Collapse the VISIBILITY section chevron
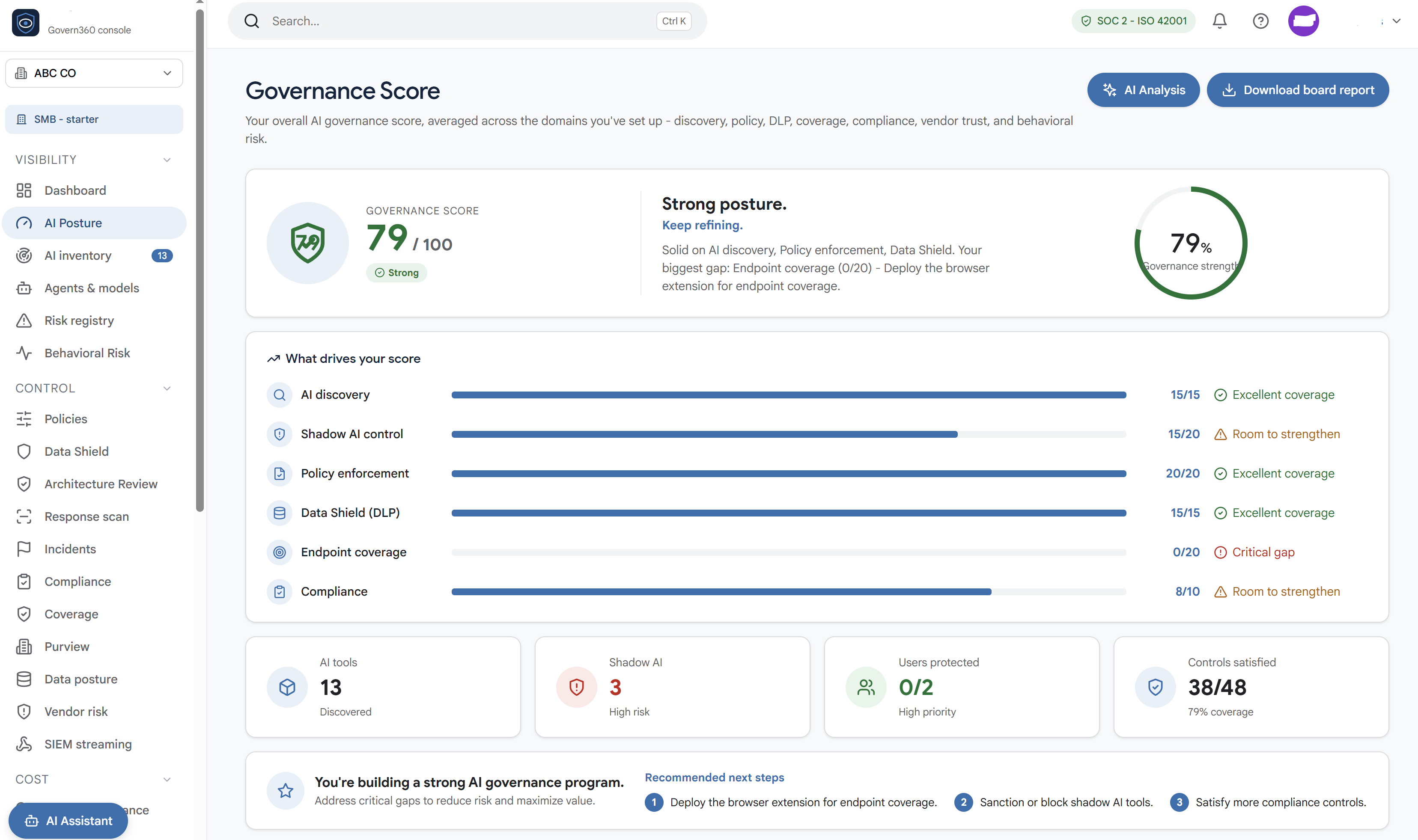 pos(167,160)
